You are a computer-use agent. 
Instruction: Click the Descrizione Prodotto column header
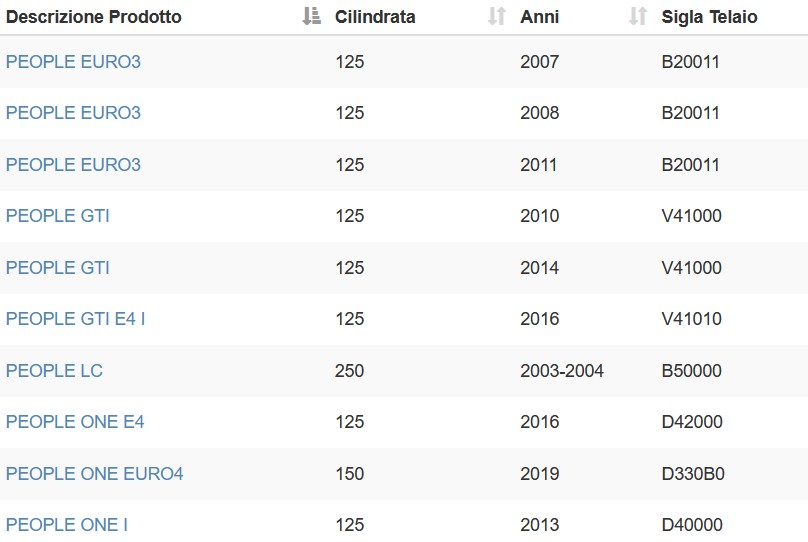(94, 16)
